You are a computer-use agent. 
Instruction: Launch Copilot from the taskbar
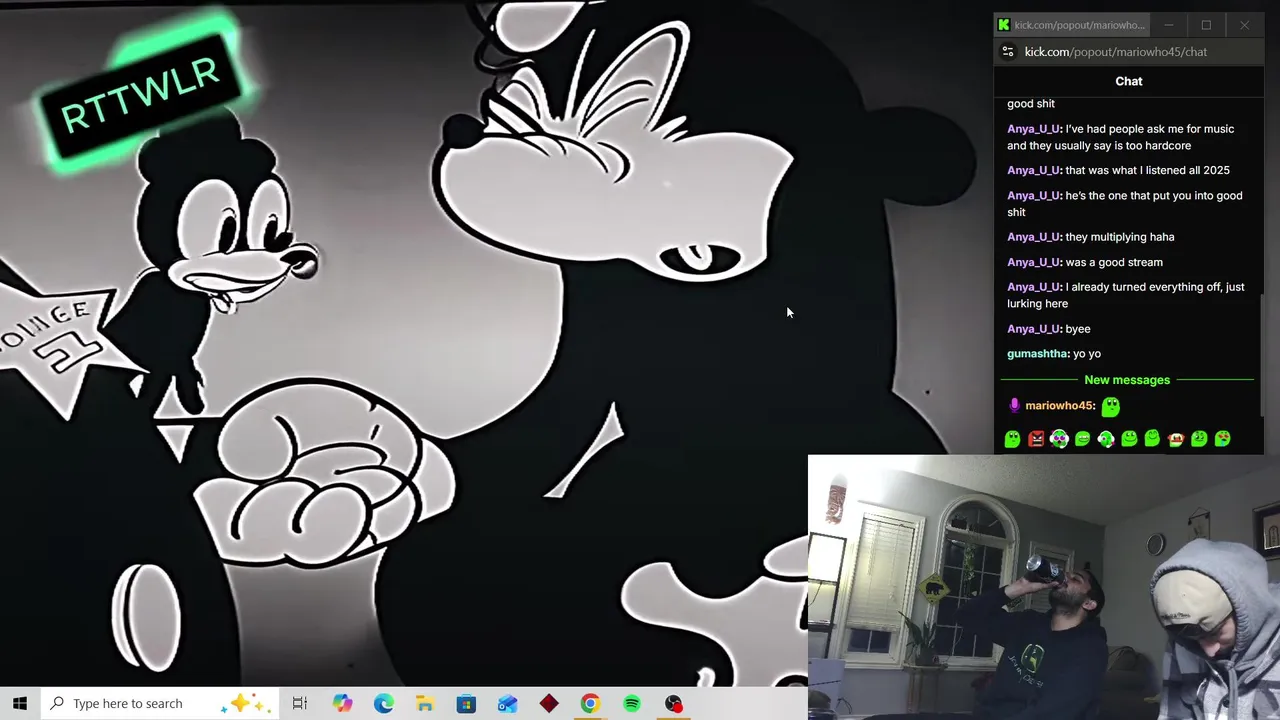pyautogui.click(x=343, y=703)
